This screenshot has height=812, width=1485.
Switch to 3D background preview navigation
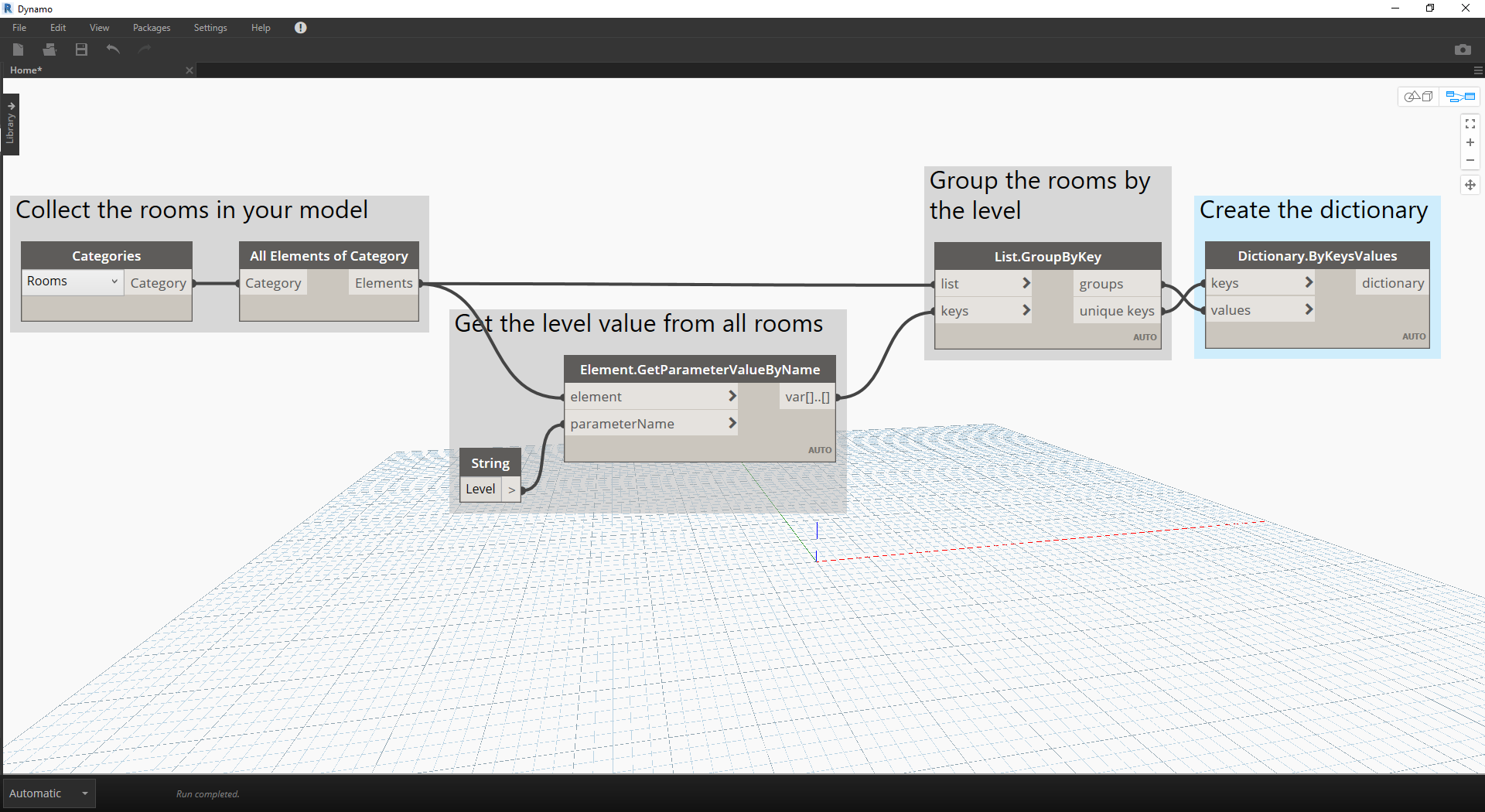point(1418,97)
